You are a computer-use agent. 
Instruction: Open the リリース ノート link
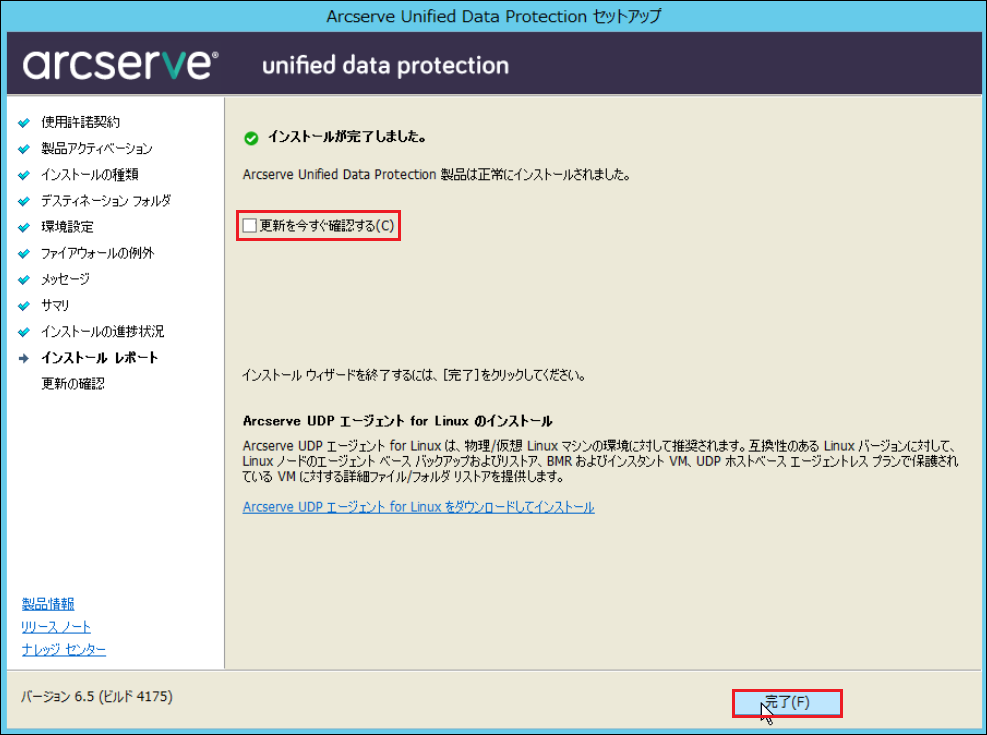point(56,627)
